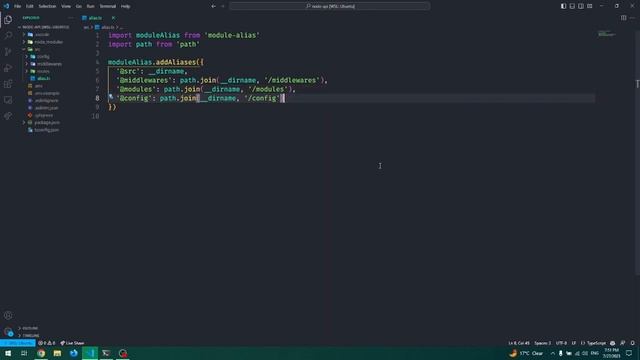Open notifications bell in status bar
This screenshot has height=360, width=640.
click(x=632, y=343)
